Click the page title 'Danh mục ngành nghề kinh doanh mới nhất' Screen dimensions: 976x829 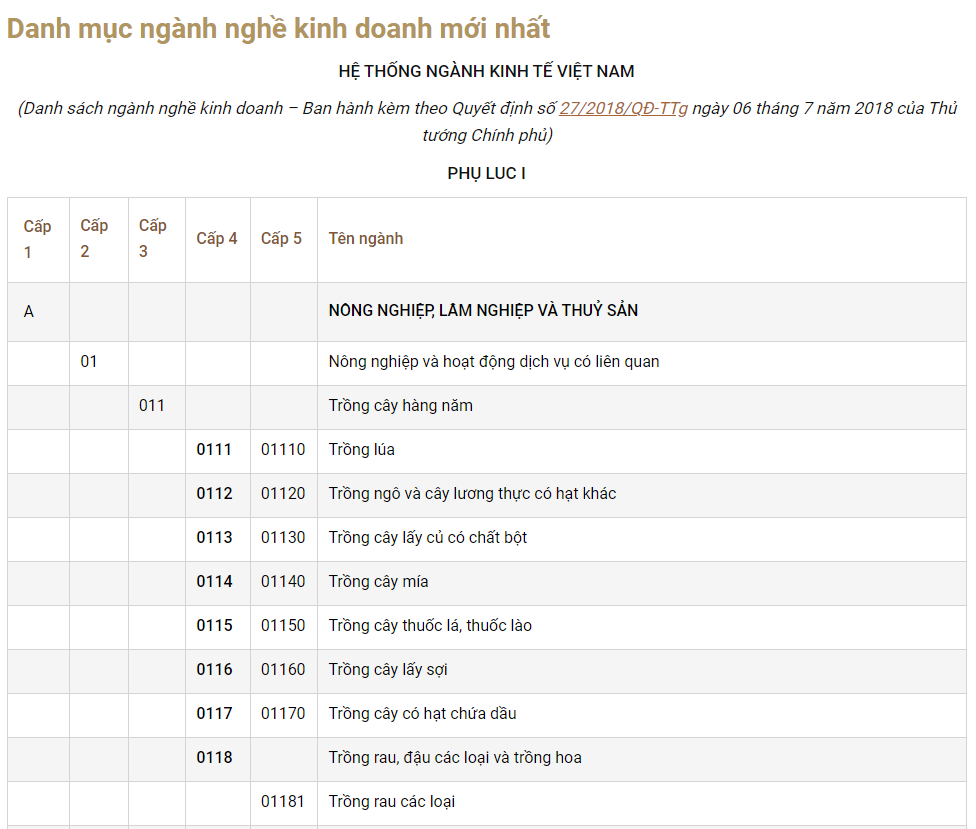(x=278, y=28)
